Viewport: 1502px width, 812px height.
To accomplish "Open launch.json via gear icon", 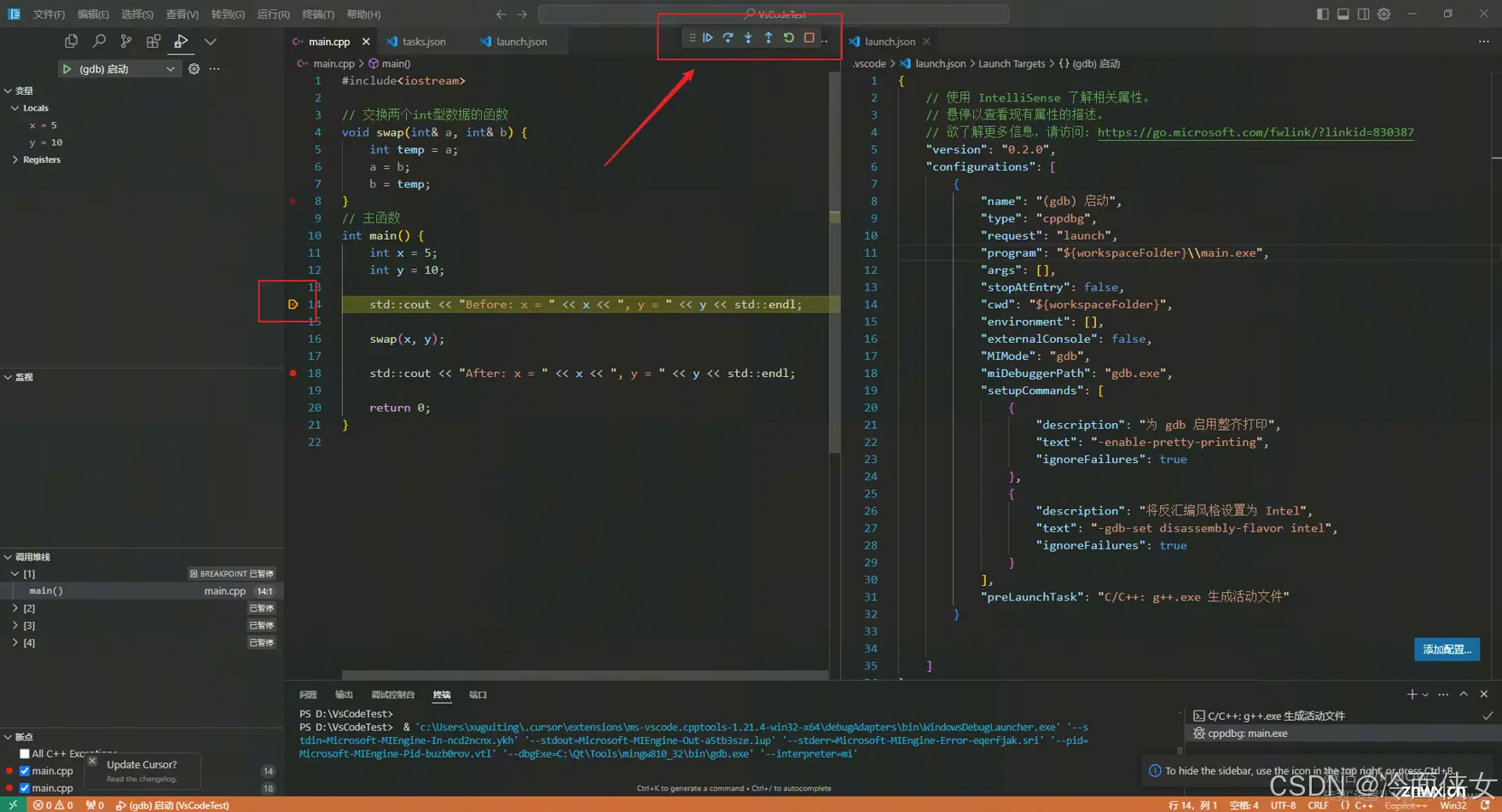I will [x=194, y=69].
